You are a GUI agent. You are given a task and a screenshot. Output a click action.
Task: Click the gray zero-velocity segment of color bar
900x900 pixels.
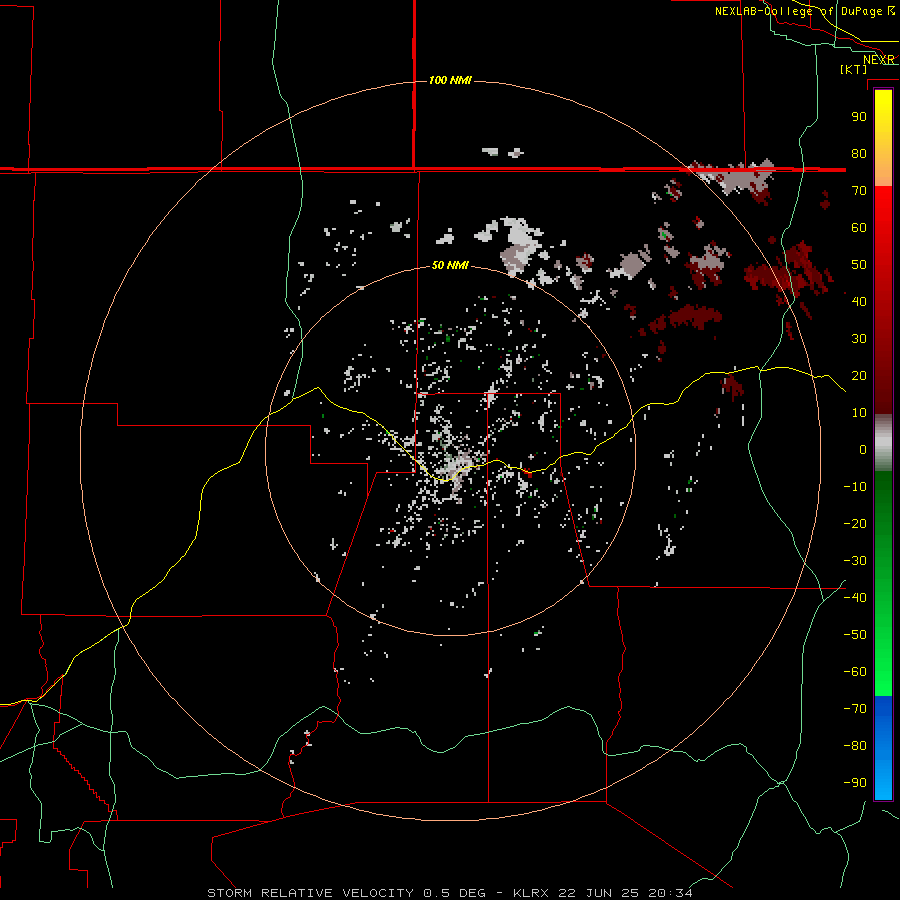point(883,443)
